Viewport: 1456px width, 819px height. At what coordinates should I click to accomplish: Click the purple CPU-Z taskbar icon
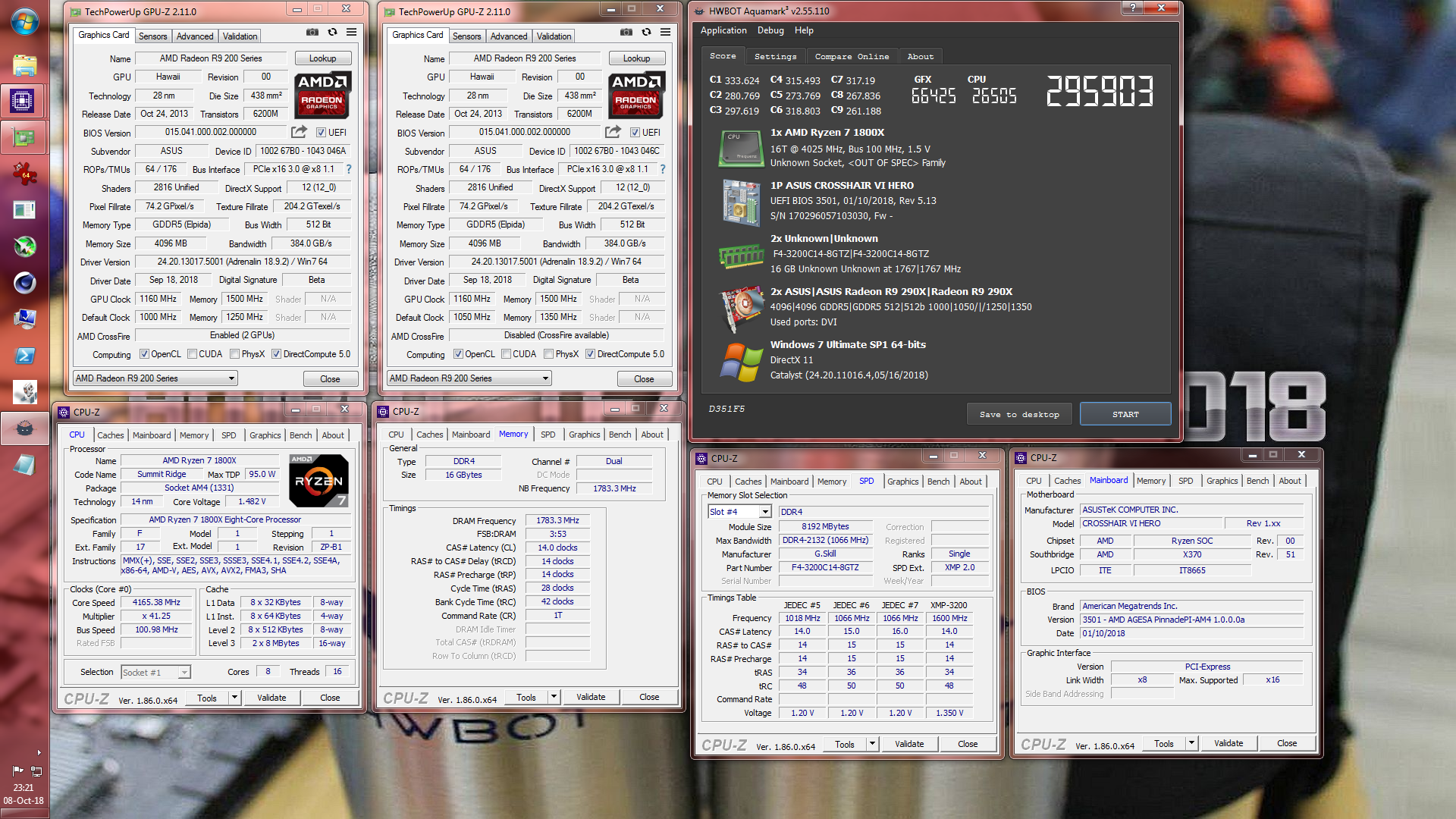[22, 101]
